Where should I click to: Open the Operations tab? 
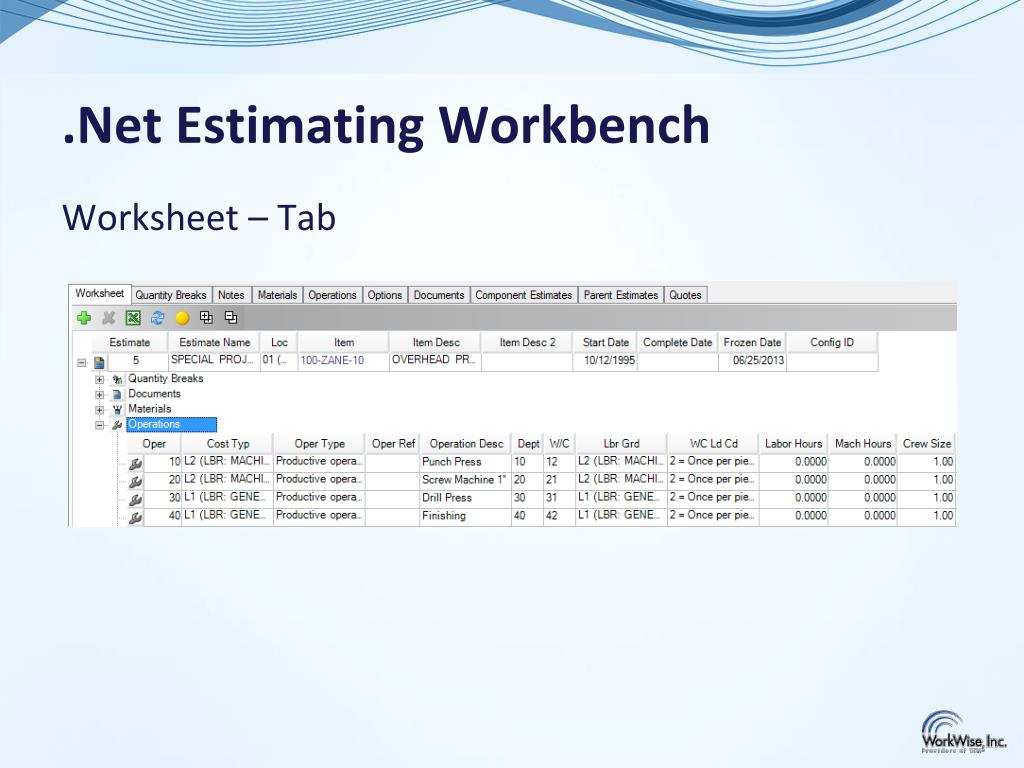(x=332, y=295)
